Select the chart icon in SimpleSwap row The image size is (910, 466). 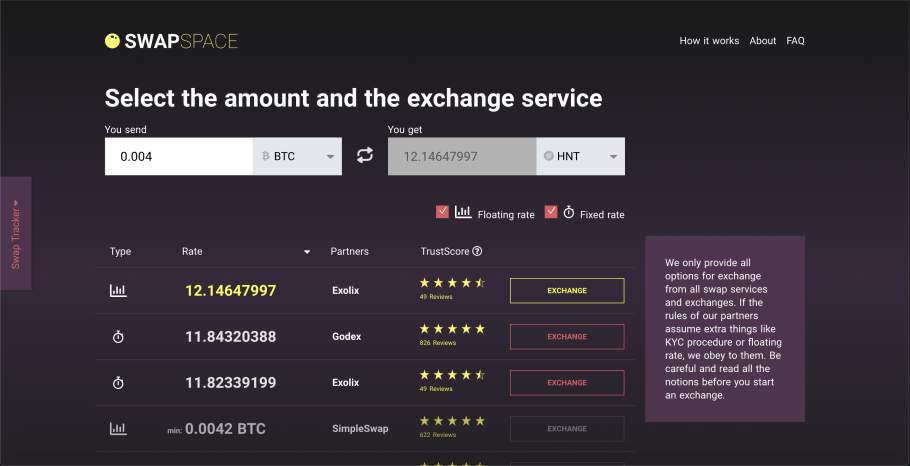click(x=118, y=429)
